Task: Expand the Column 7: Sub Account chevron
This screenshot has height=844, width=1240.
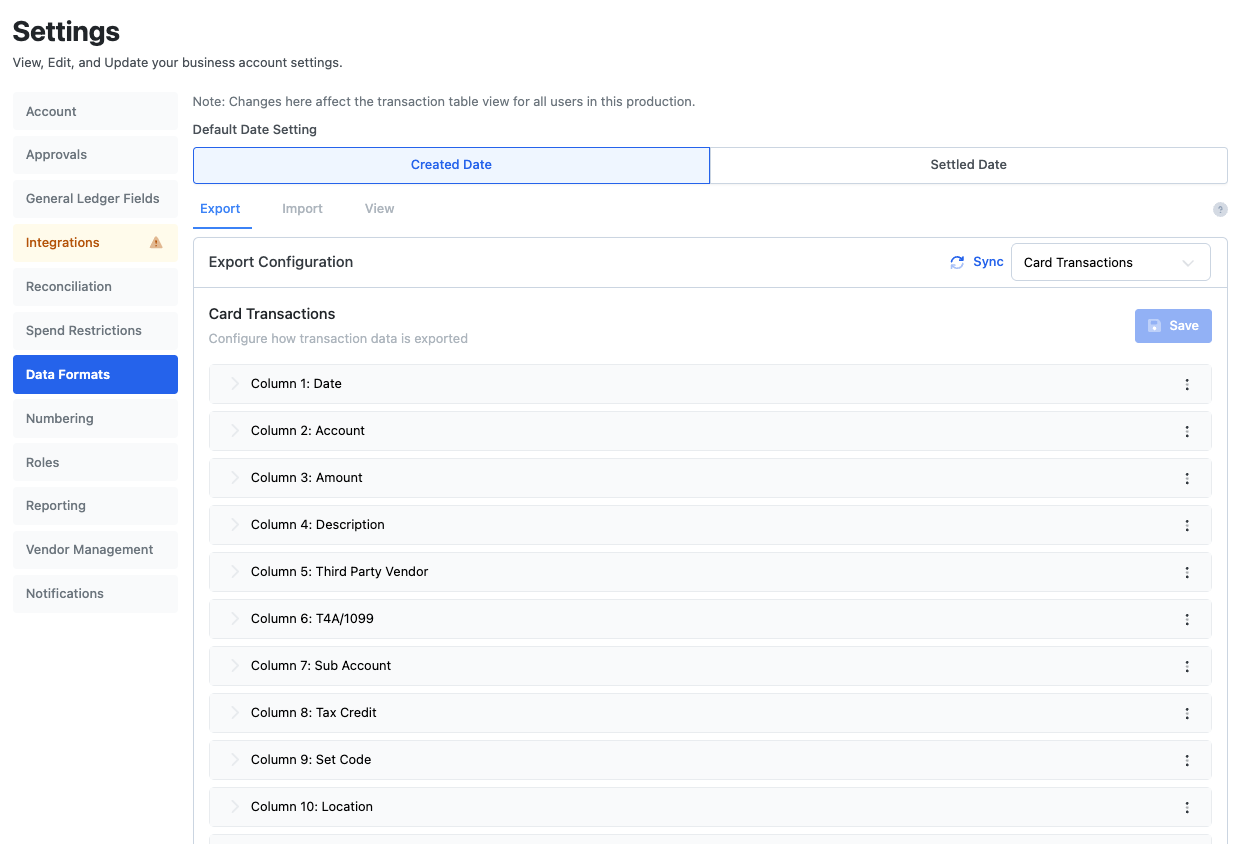Action: click(236, 666)
